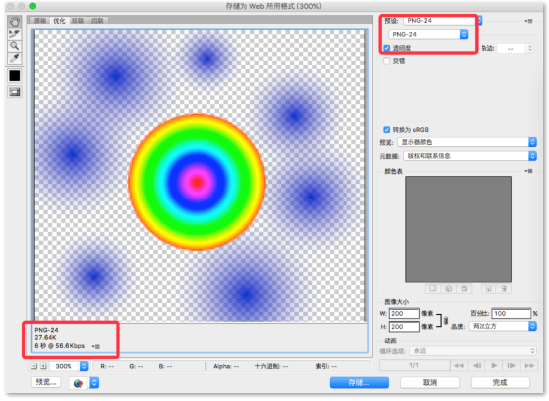Click the black eyedropper color swatch

[15, 76]
